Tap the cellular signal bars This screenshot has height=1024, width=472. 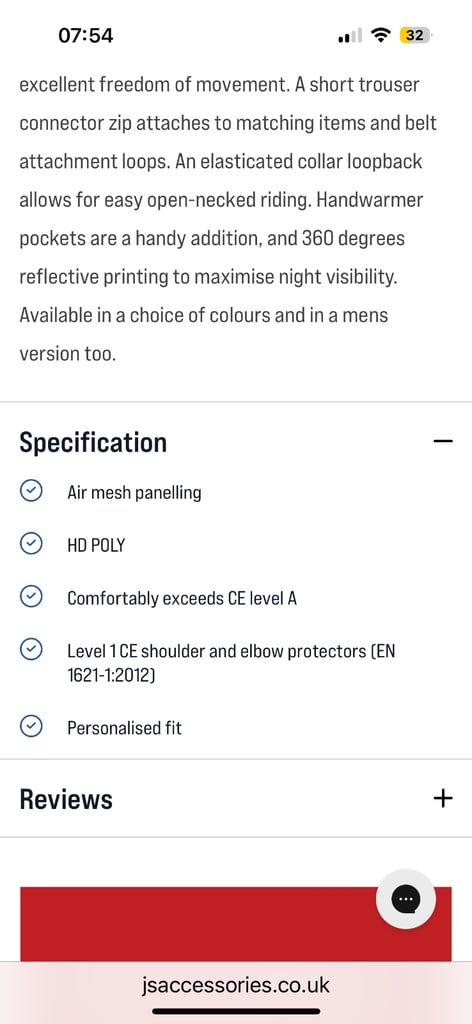[x=350, y=36]
